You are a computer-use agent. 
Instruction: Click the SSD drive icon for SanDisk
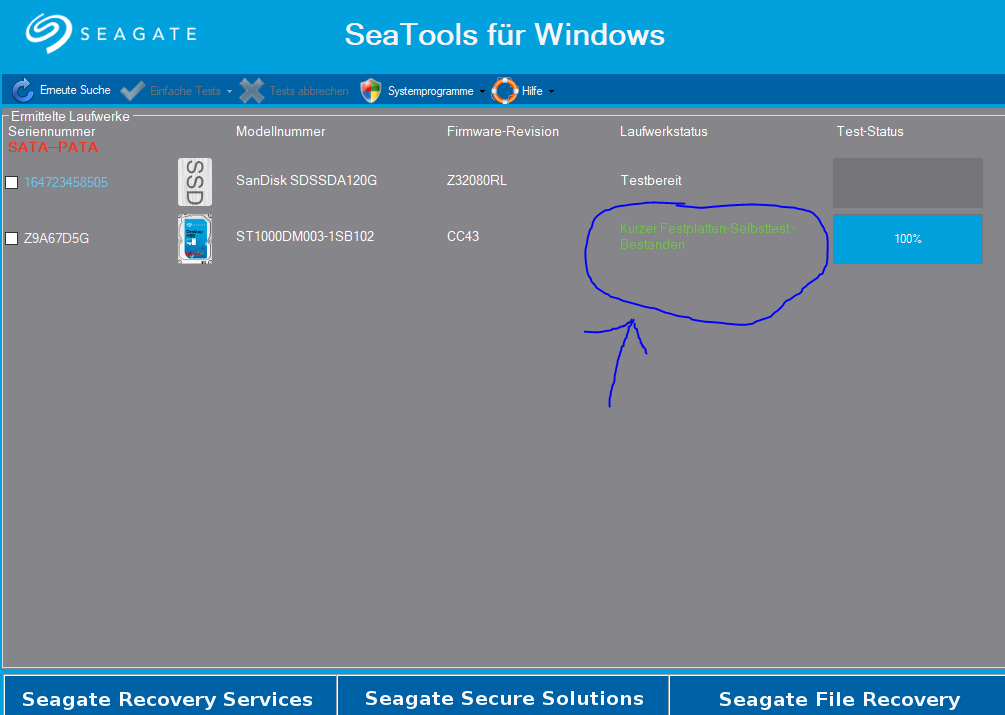pos(195,182)
